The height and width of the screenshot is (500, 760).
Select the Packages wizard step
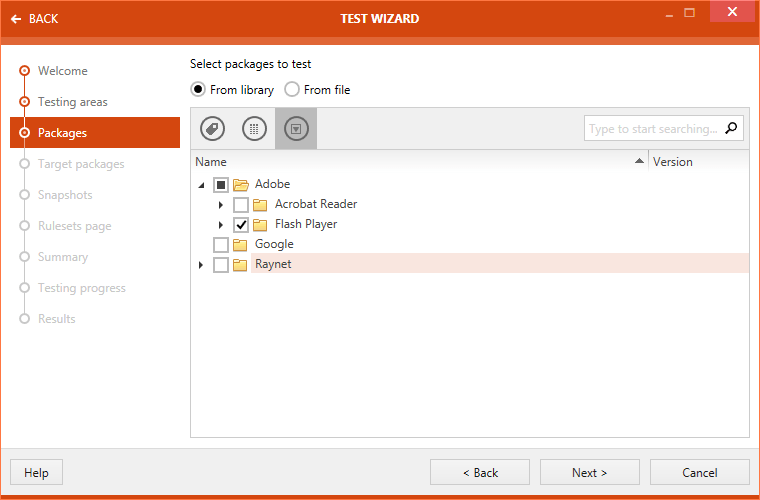pos(95,132)
